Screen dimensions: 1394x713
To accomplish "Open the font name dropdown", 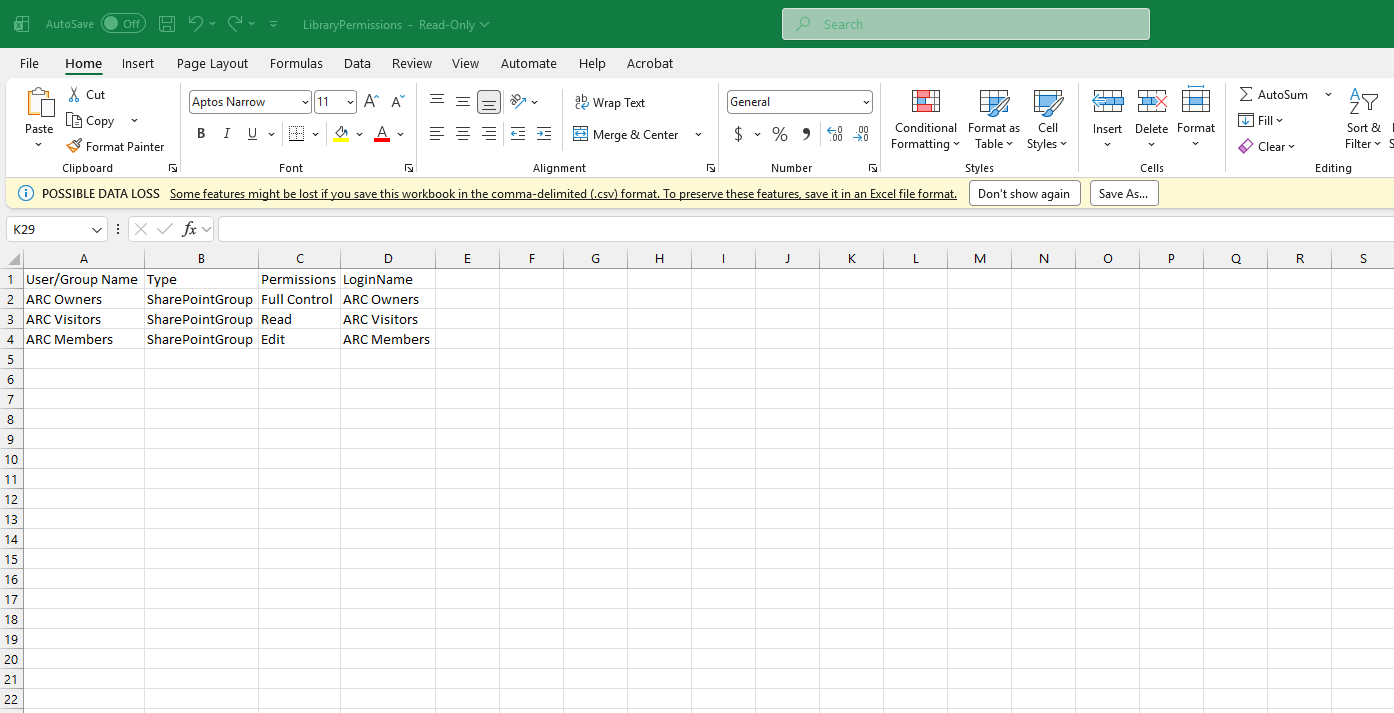I will (x=305, y=102).
